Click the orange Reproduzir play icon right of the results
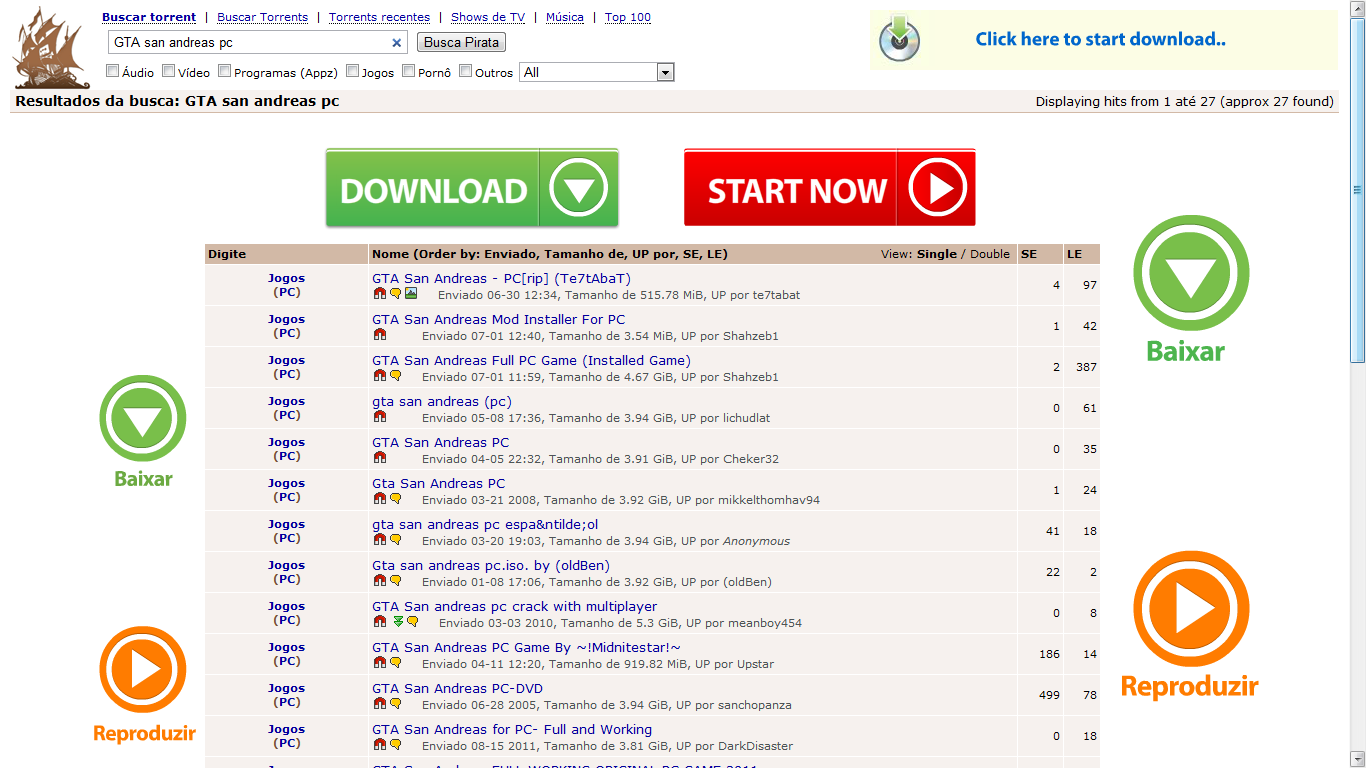 click(1191, 609)
